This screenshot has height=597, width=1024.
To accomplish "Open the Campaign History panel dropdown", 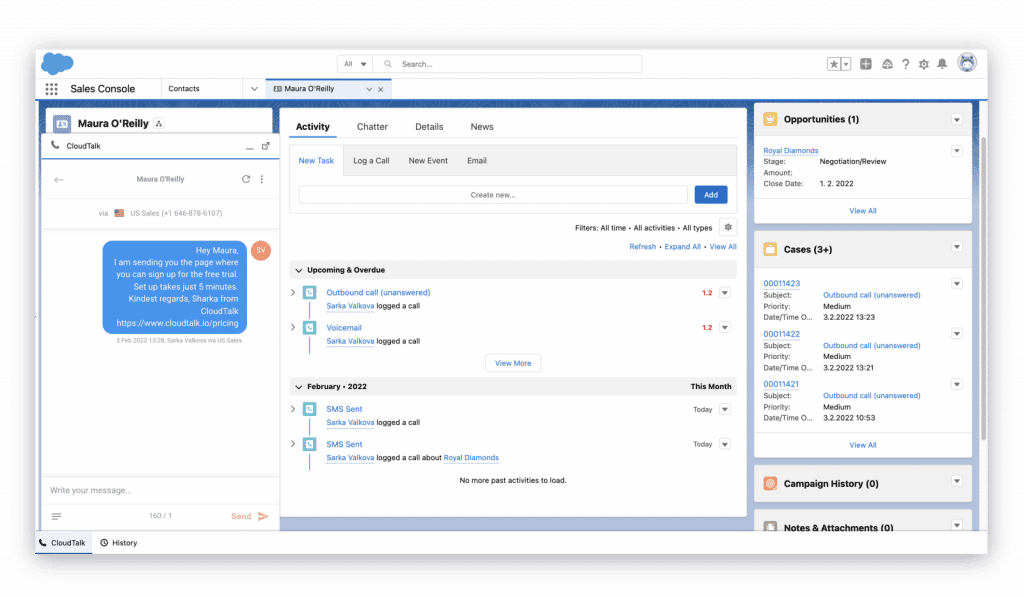I will pyautogui.click(x=957, y=481).
